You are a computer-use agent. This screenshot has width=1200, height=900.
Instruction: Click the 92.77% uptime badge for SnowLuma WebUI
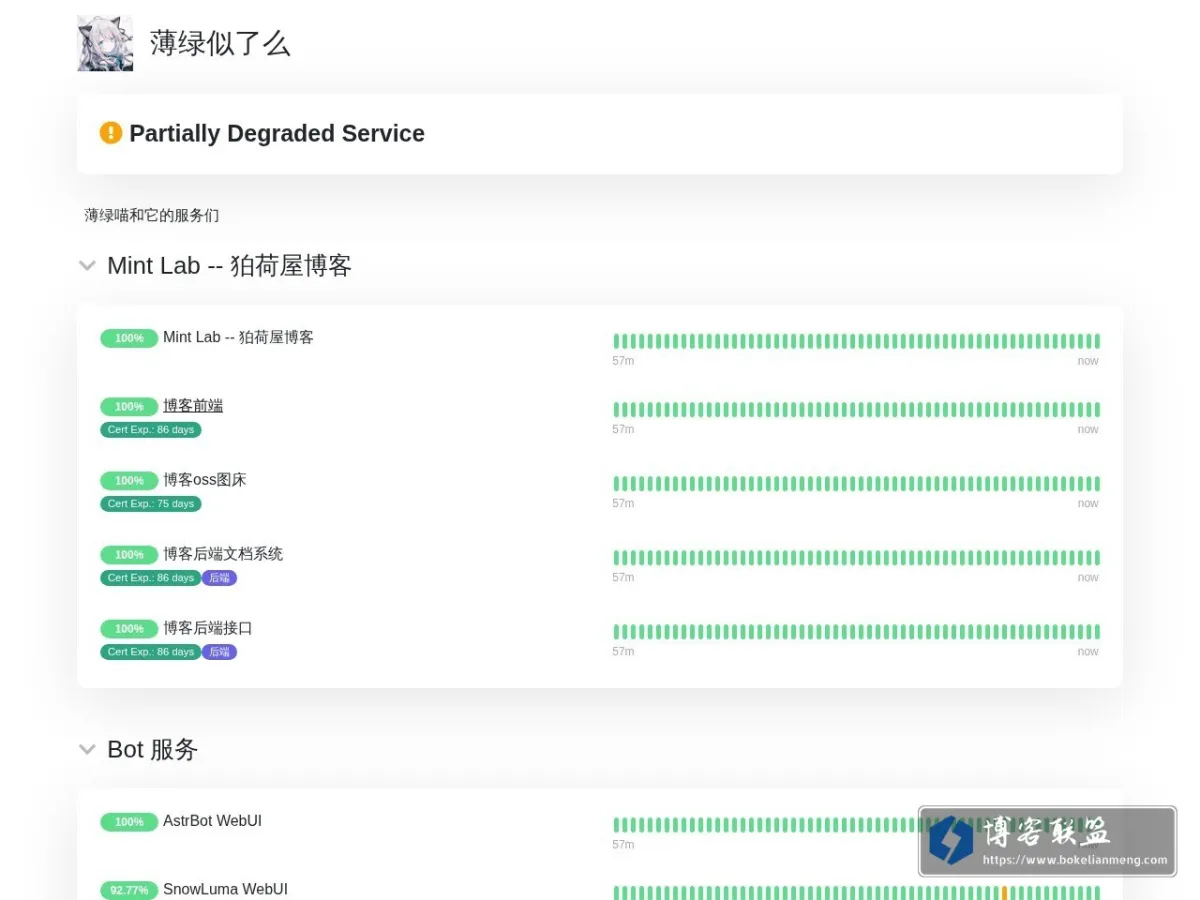pyautogui.click(x=129, y=890)
